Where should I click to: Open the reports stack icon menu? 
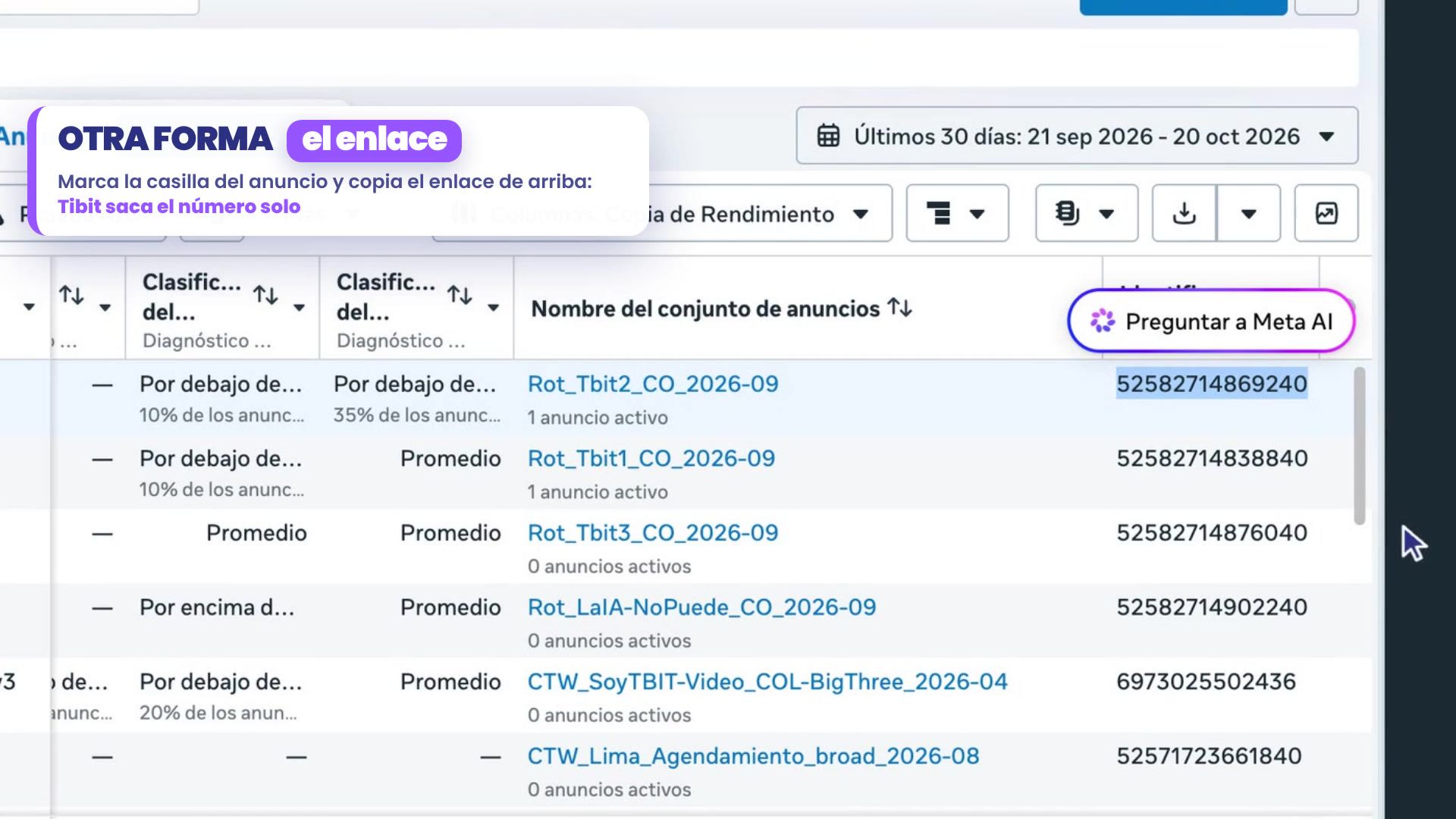pos(1067,214)
